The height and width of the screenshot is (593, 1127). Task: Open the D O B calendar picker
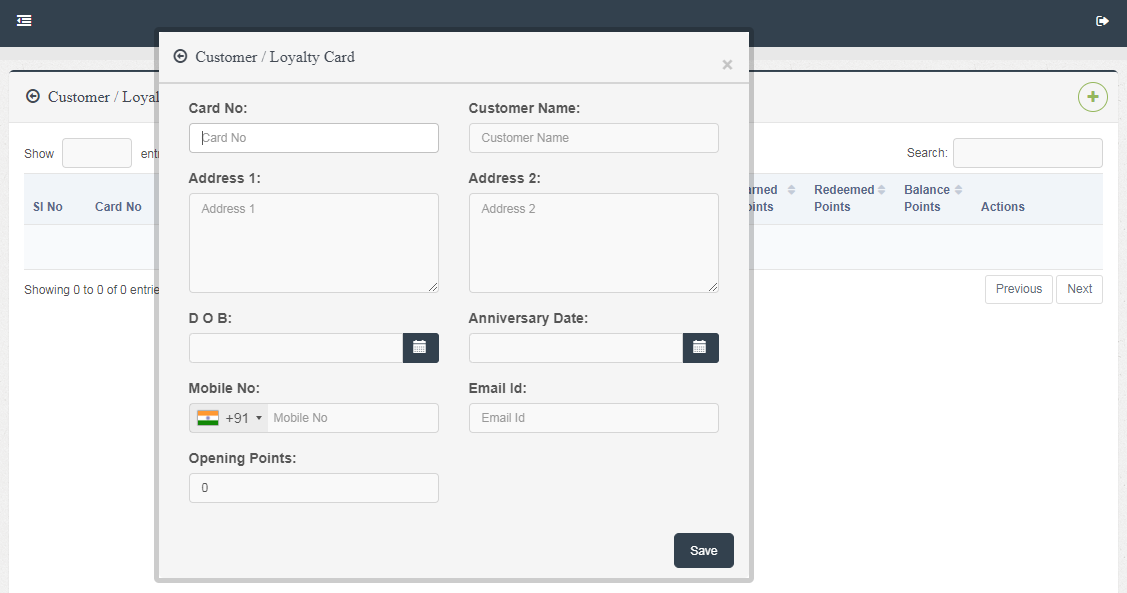420,348
